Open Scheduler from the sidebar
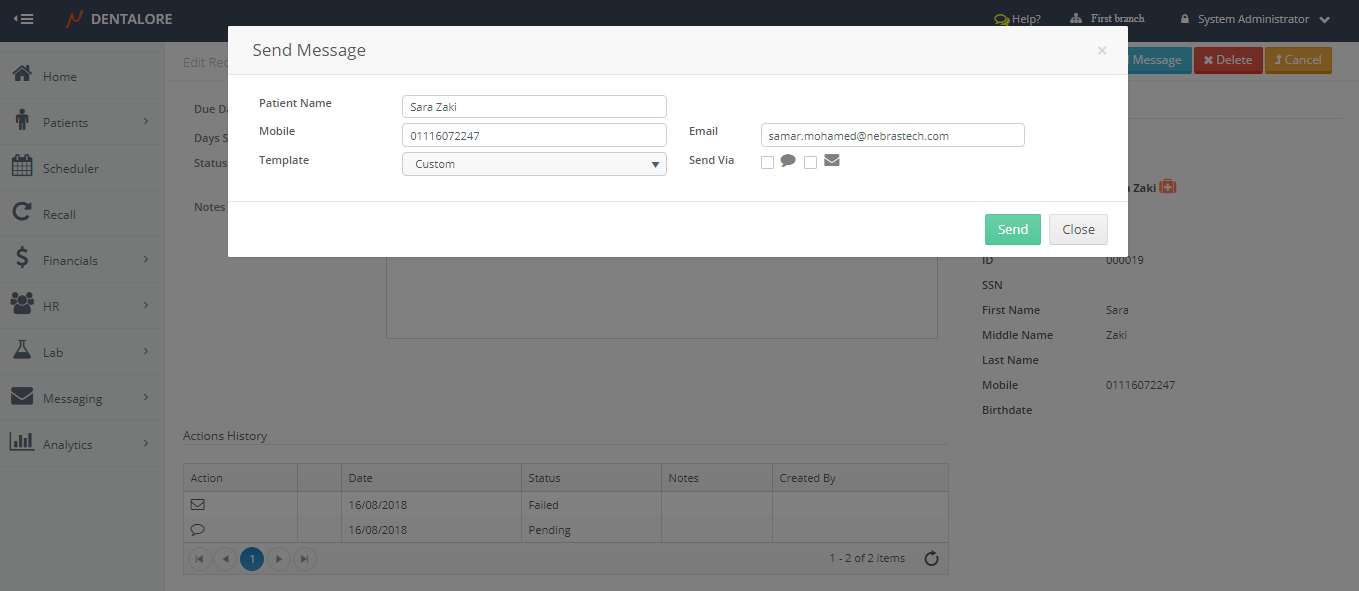The width and height of the screenshot is (1359, 591). point(70,168)
